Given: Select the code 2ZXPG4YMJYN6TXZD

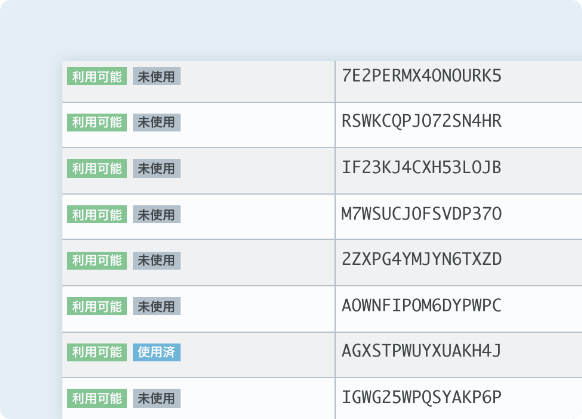Looking at the screenshot, I should point(422,259).
